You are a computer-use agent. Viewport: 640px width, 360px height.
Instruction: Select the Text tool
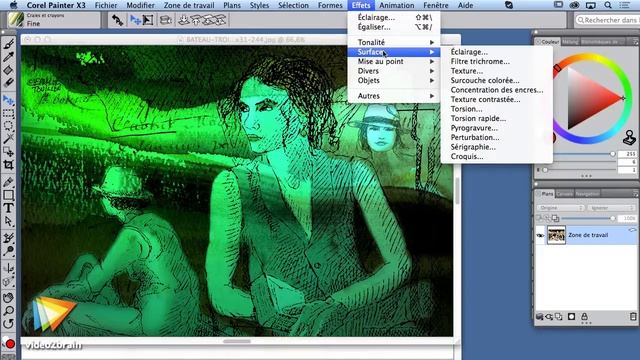tap(9, 208)
